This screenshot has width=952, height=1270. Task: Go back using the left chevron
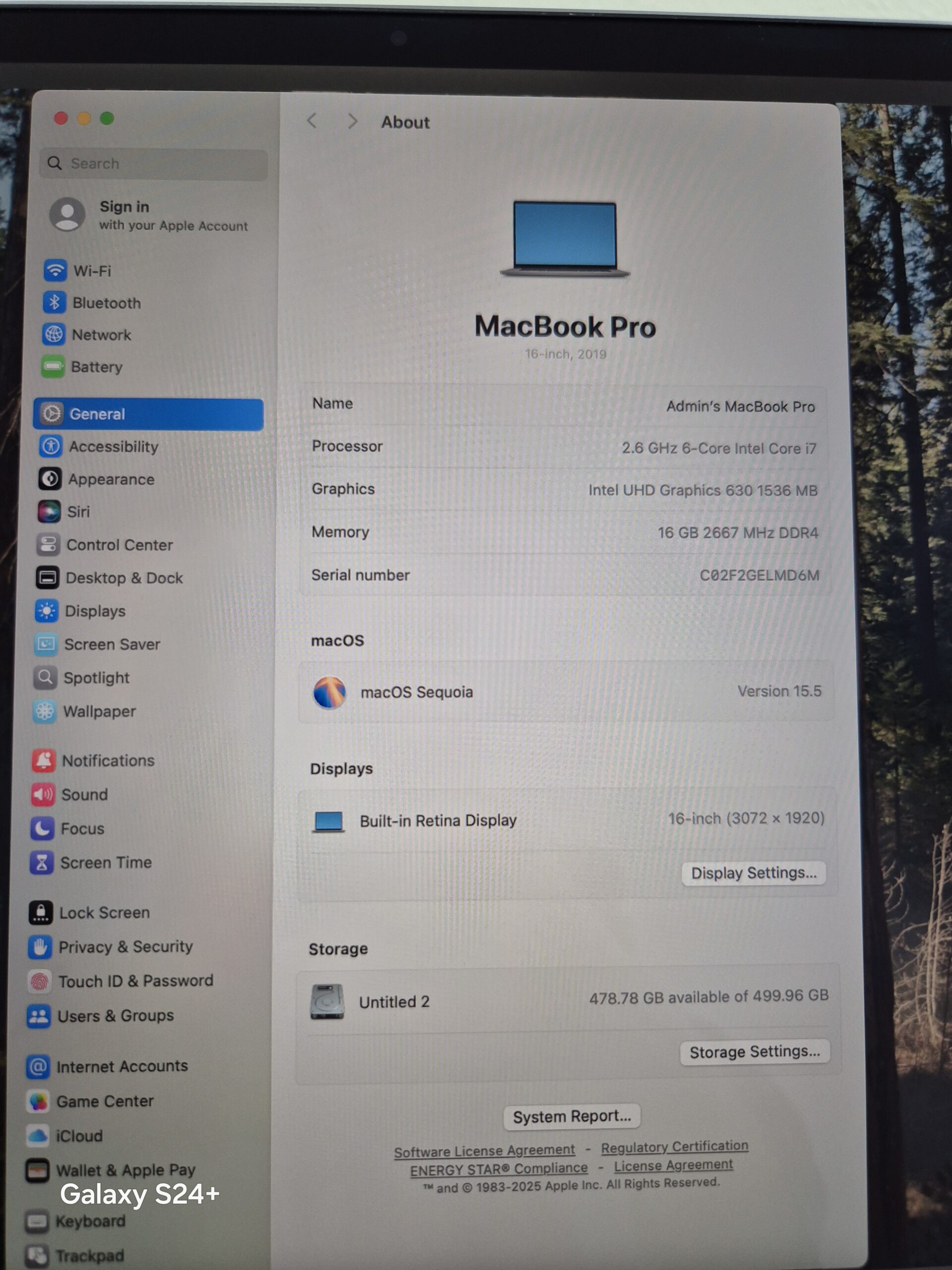coord(312,121)
